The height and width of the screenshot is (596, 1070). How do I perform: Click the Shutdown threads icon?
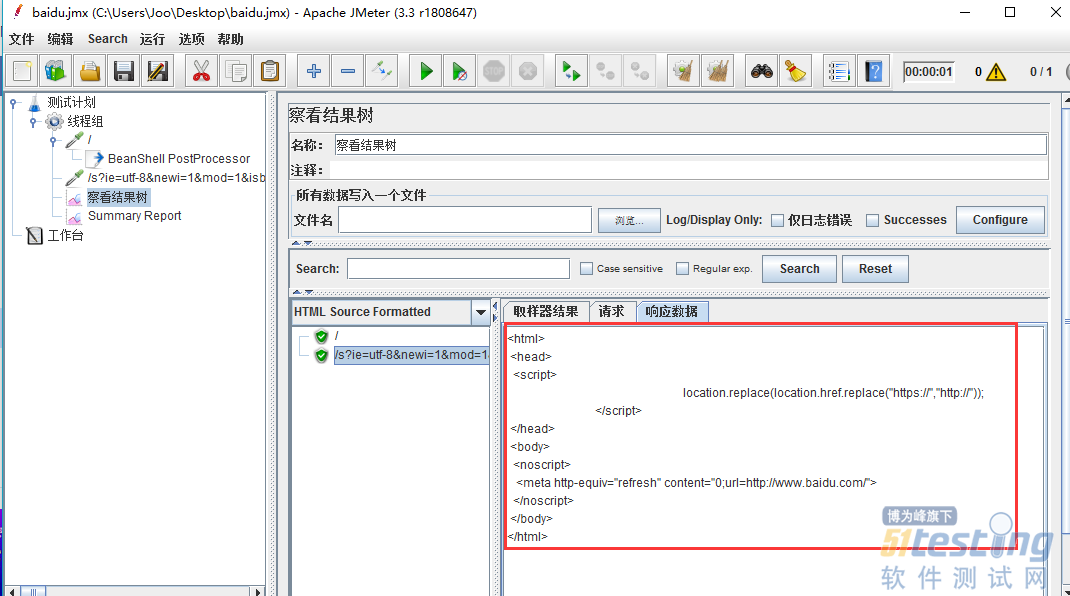(527, 71)
